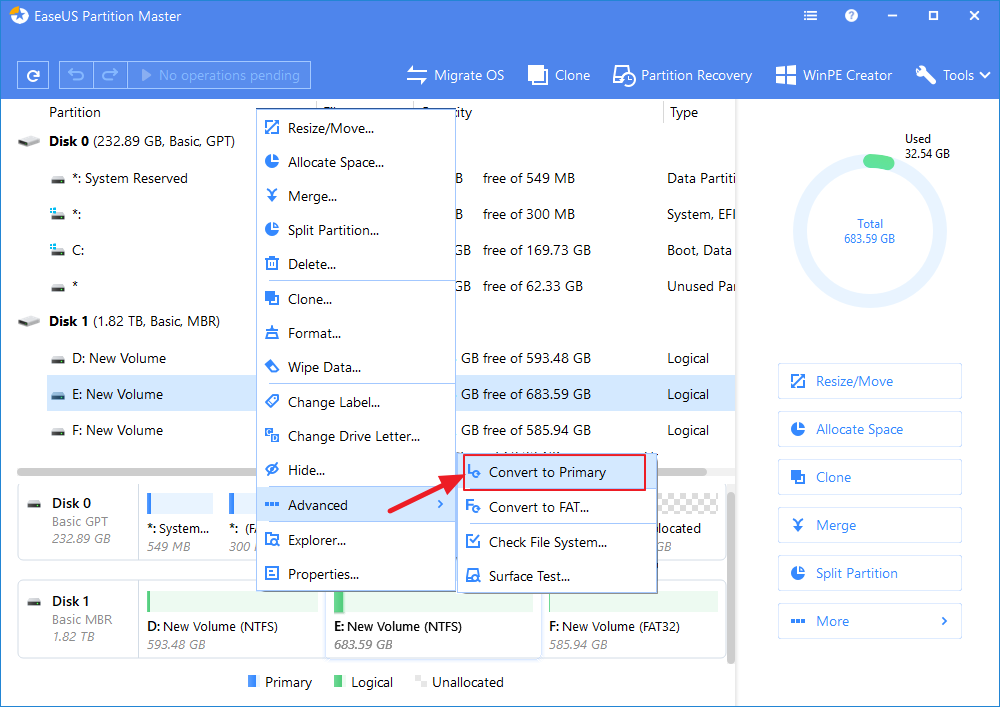This screenshot has width=1000, height=707.
Task: Click Allocate Space button in right panel
Action: point(869,429)
